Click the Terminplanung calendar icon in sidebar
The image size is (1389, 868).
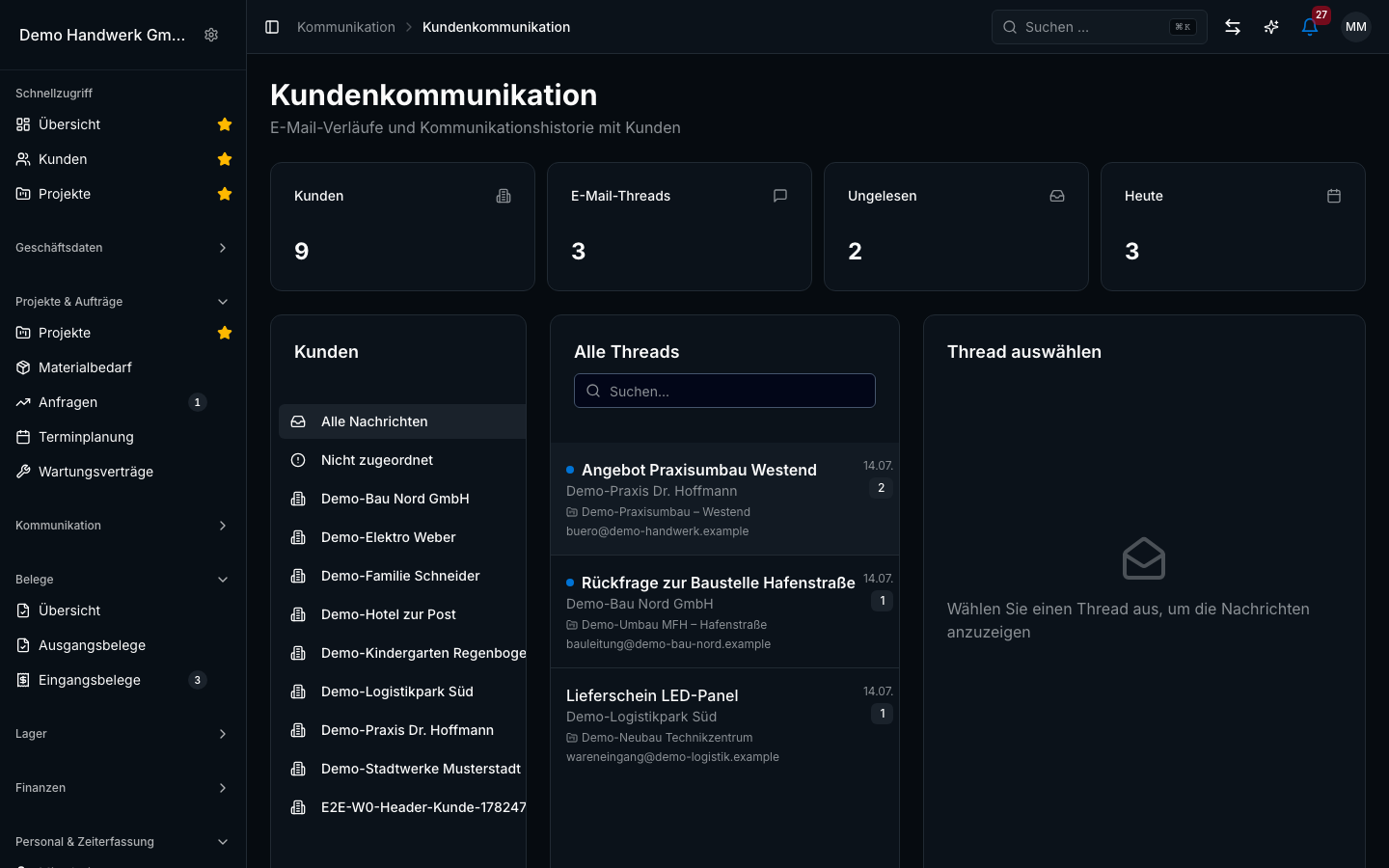coord(23,437)
